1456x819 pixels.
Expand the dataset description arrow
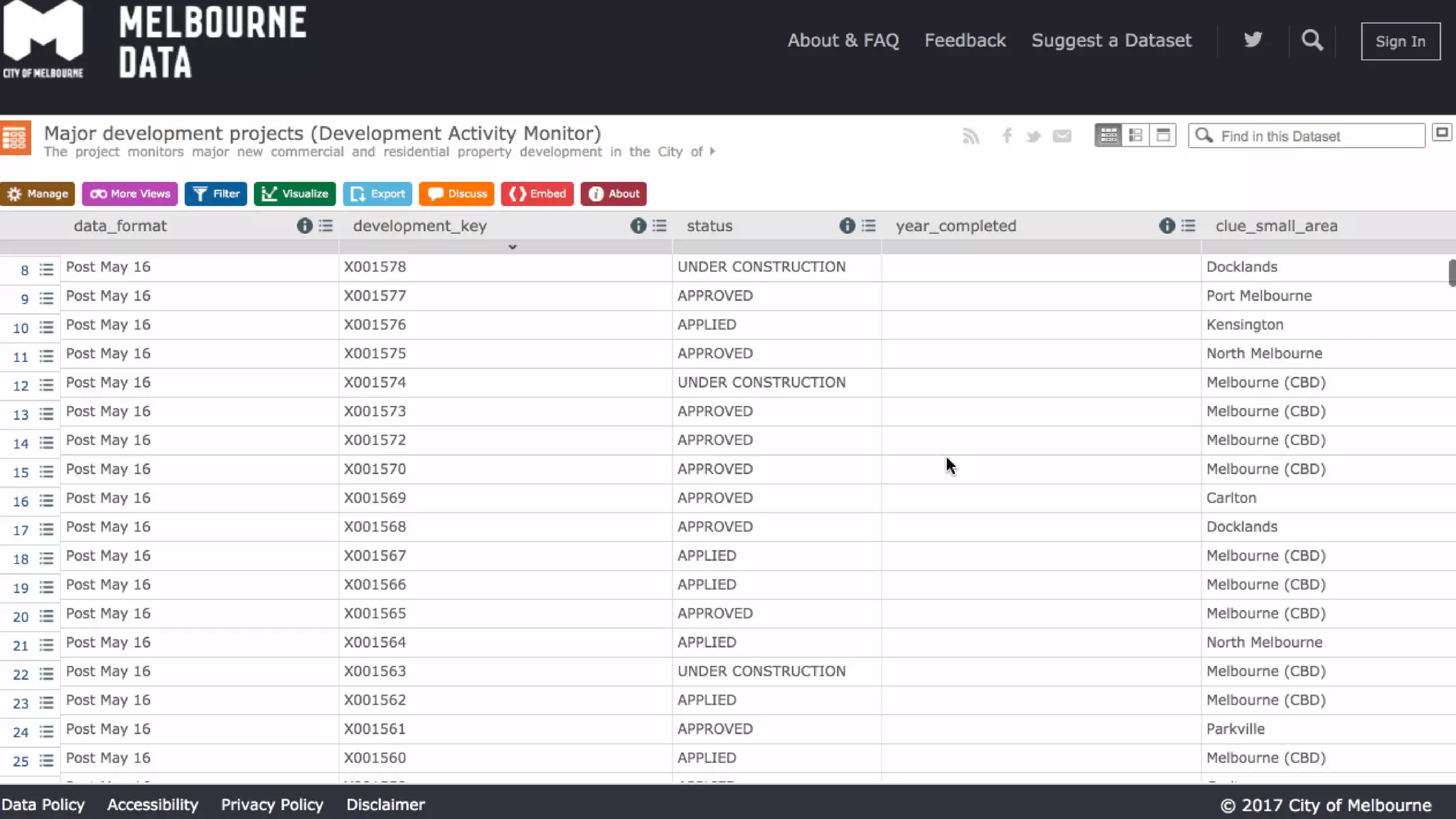(x=712, y=151)
